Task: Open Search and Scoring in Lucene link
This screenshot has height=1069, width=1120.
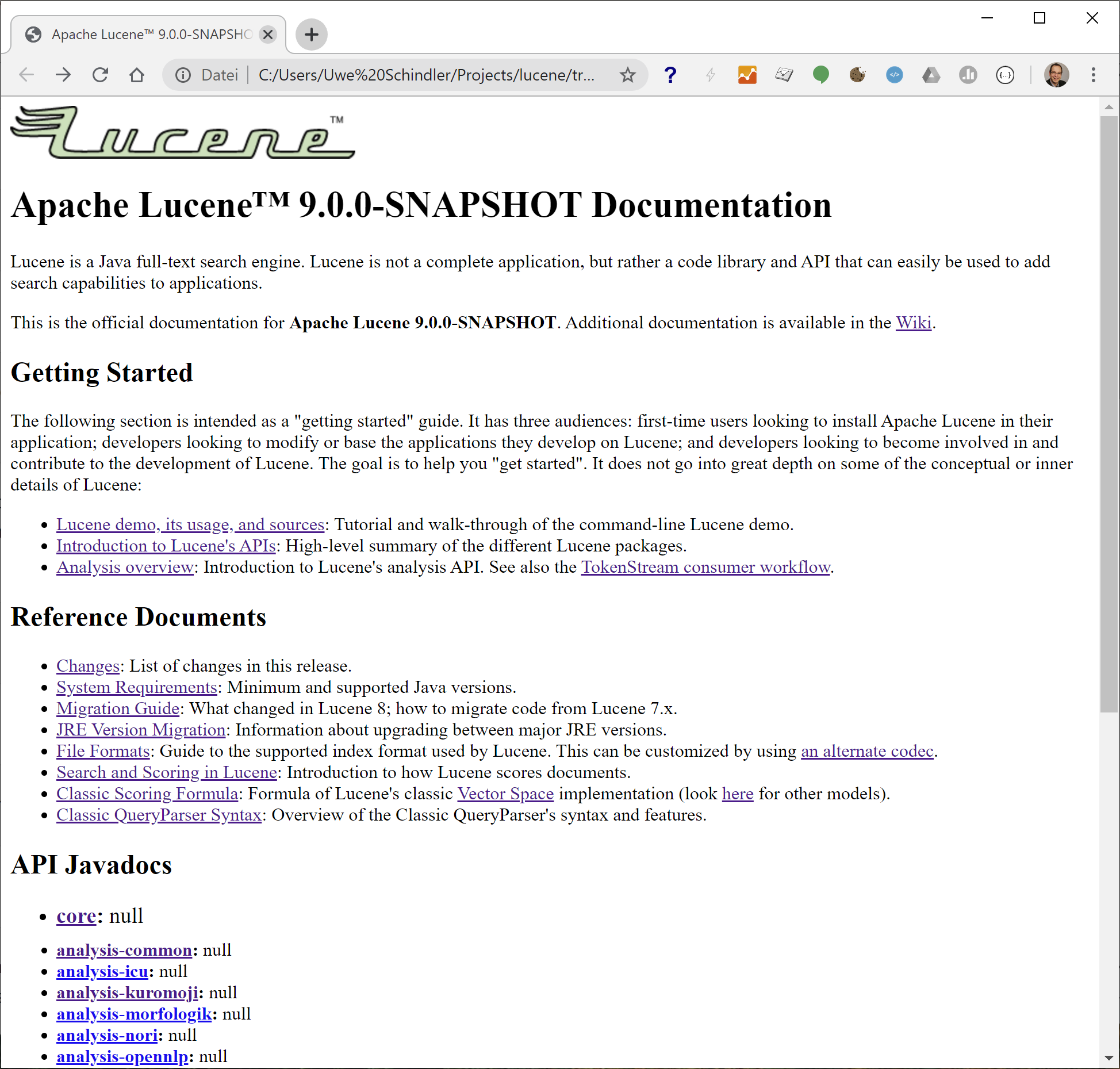Action: coord(167,772)
